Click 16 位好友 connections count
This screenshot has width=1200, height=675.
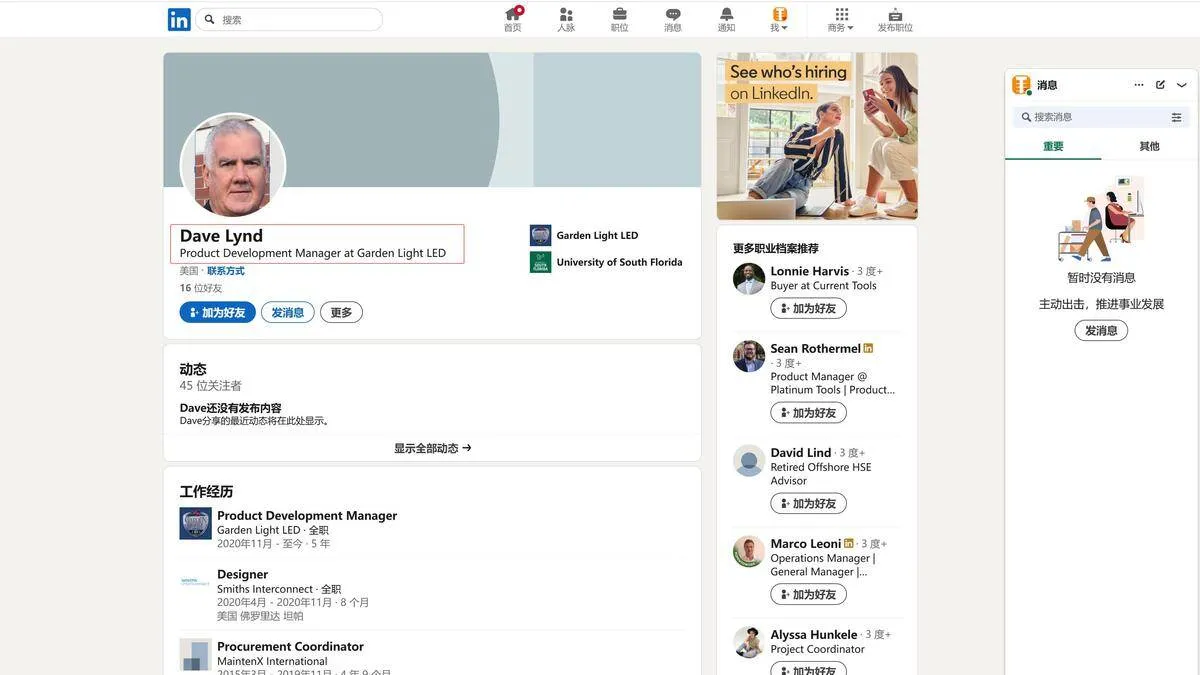tap(201, 288)
